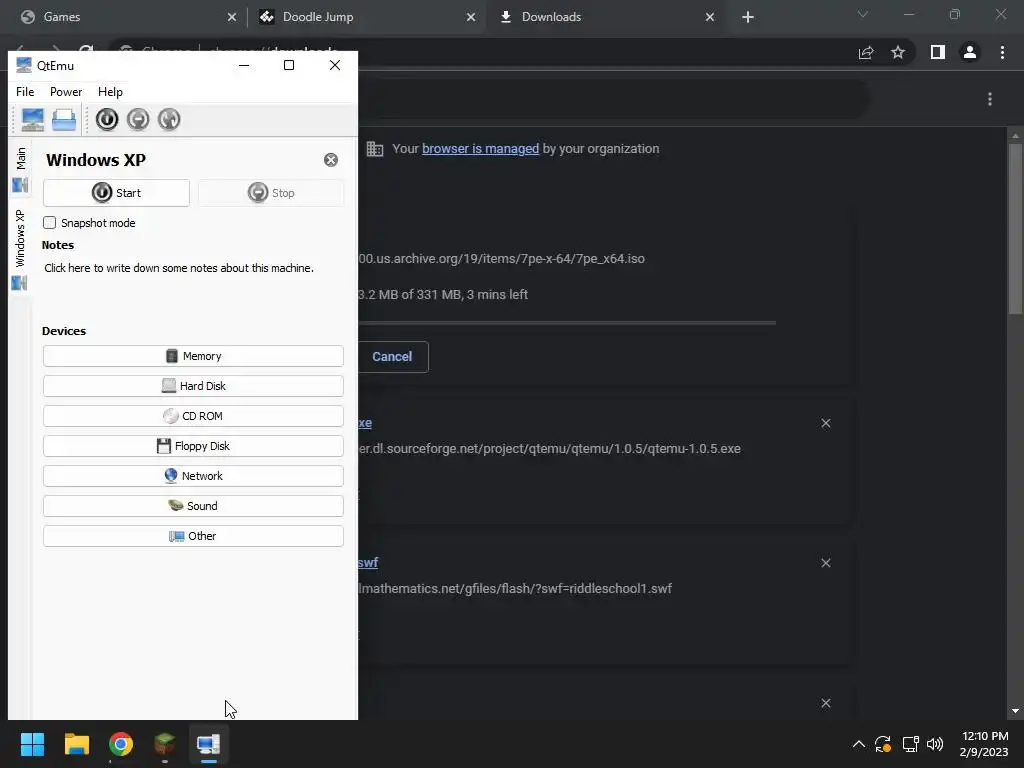The height and width of the screenshot is (768, 1024).
Task: Expand the Network device settings
Action: pos(193,476)
